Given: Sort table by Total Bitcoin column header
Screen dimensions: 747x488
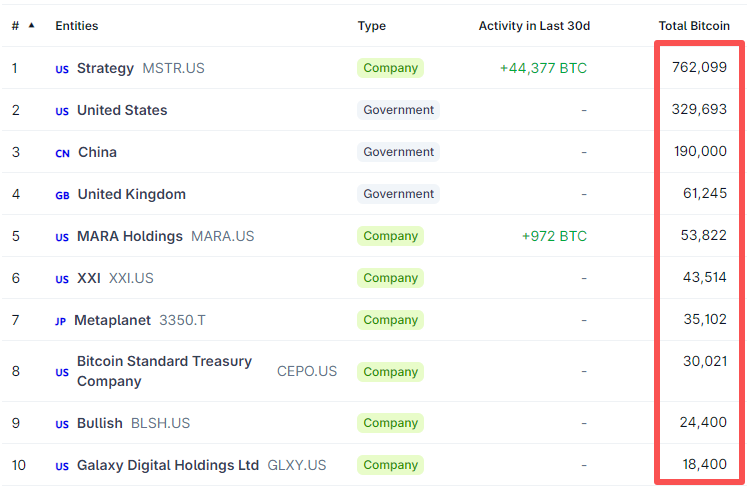Looking at the screenshot, I should click(x=694, y=26).
